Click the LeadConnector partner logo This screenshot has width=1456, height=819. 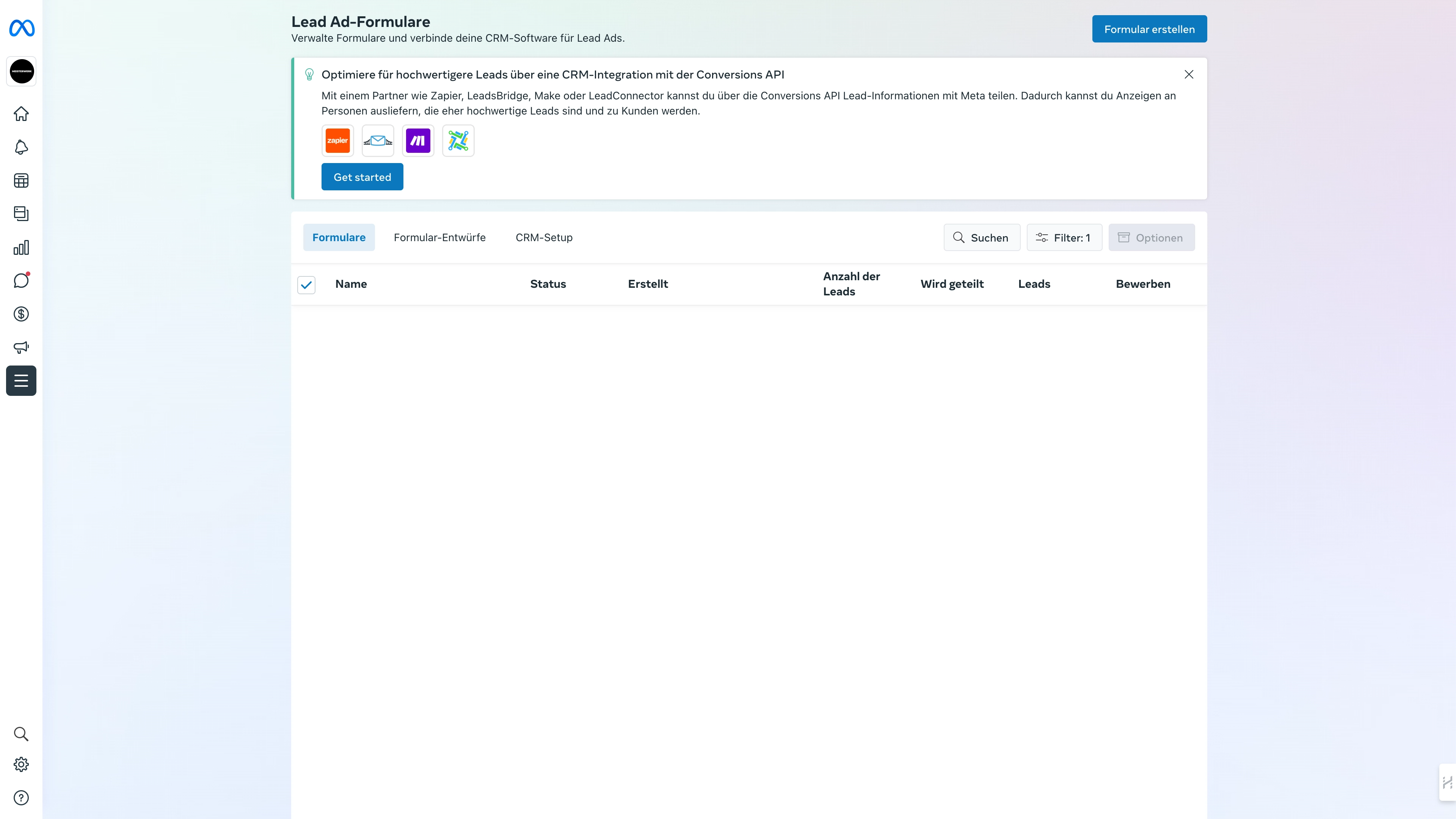[x=458, y=141]
